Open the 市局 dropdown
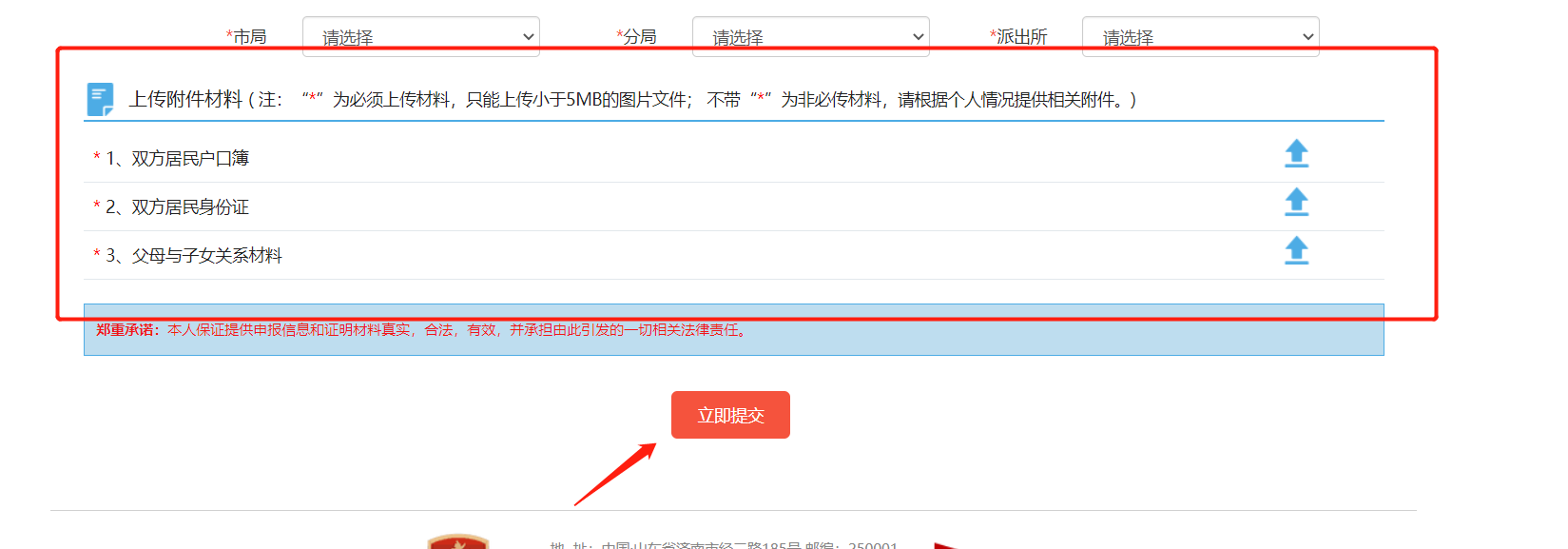1568x549 pixels. [421, 36]
